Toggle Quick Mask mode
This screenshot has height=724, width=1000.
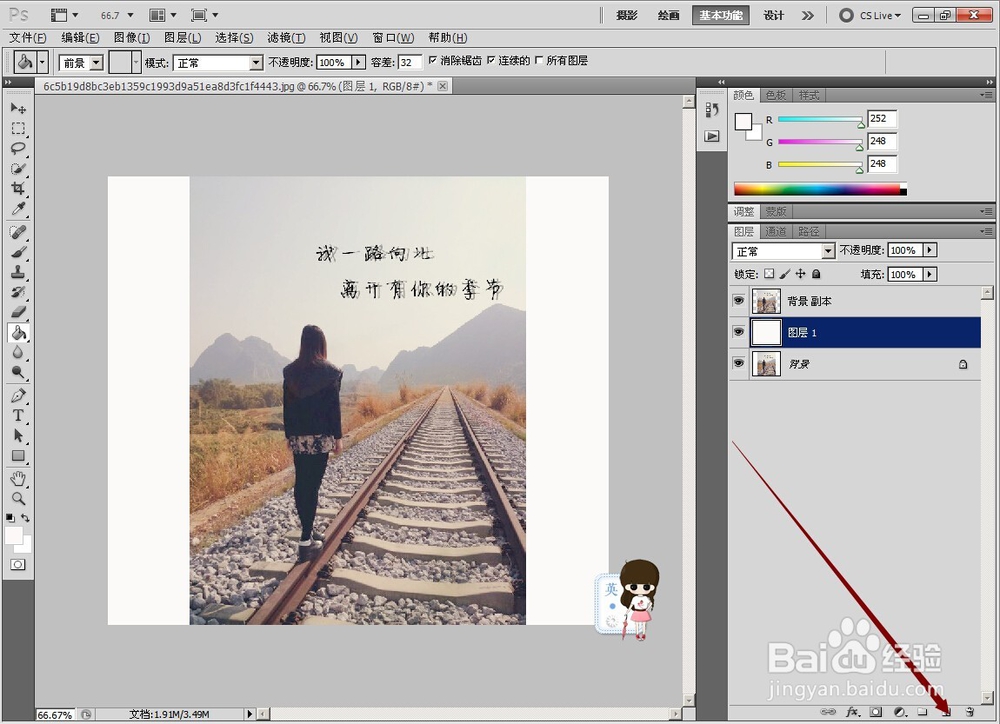tap(18, 565)
